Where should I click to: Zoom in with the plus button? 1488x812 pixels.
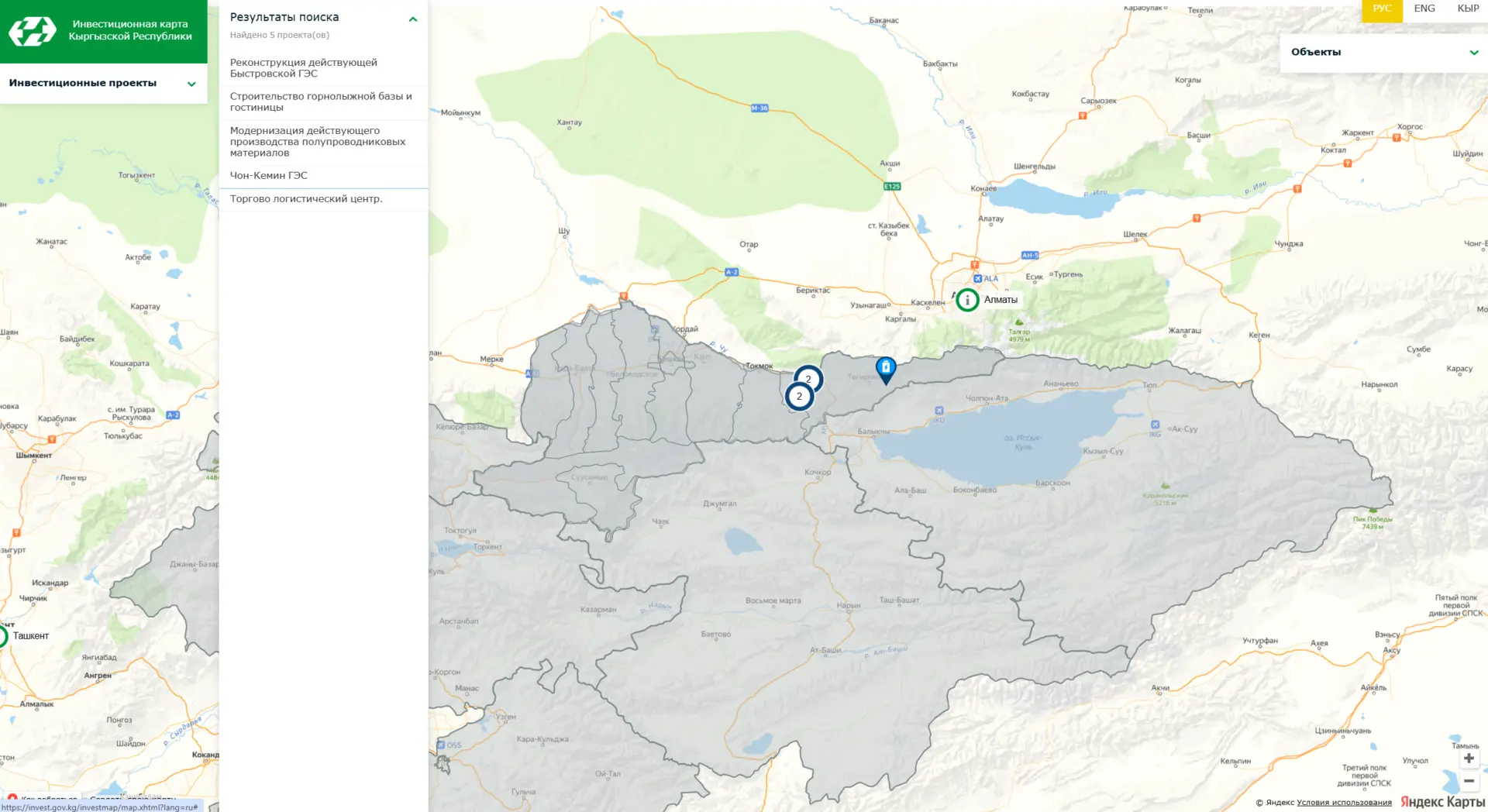1468,759
